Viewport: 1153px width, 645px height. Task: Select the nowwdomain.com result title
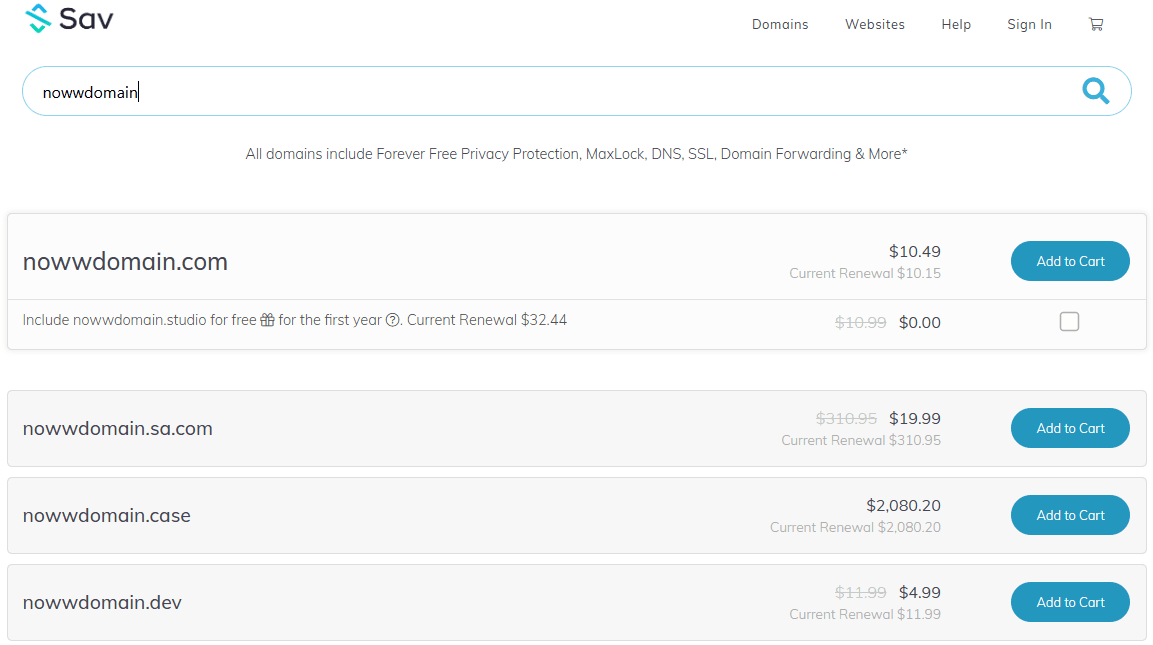click(125, 262)
